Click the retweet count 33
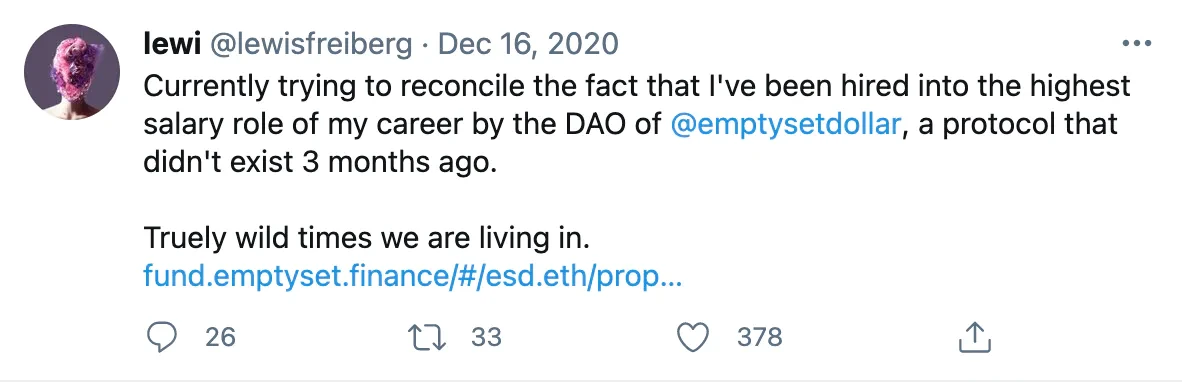The image size is (1182, 382). pos(486,337)
